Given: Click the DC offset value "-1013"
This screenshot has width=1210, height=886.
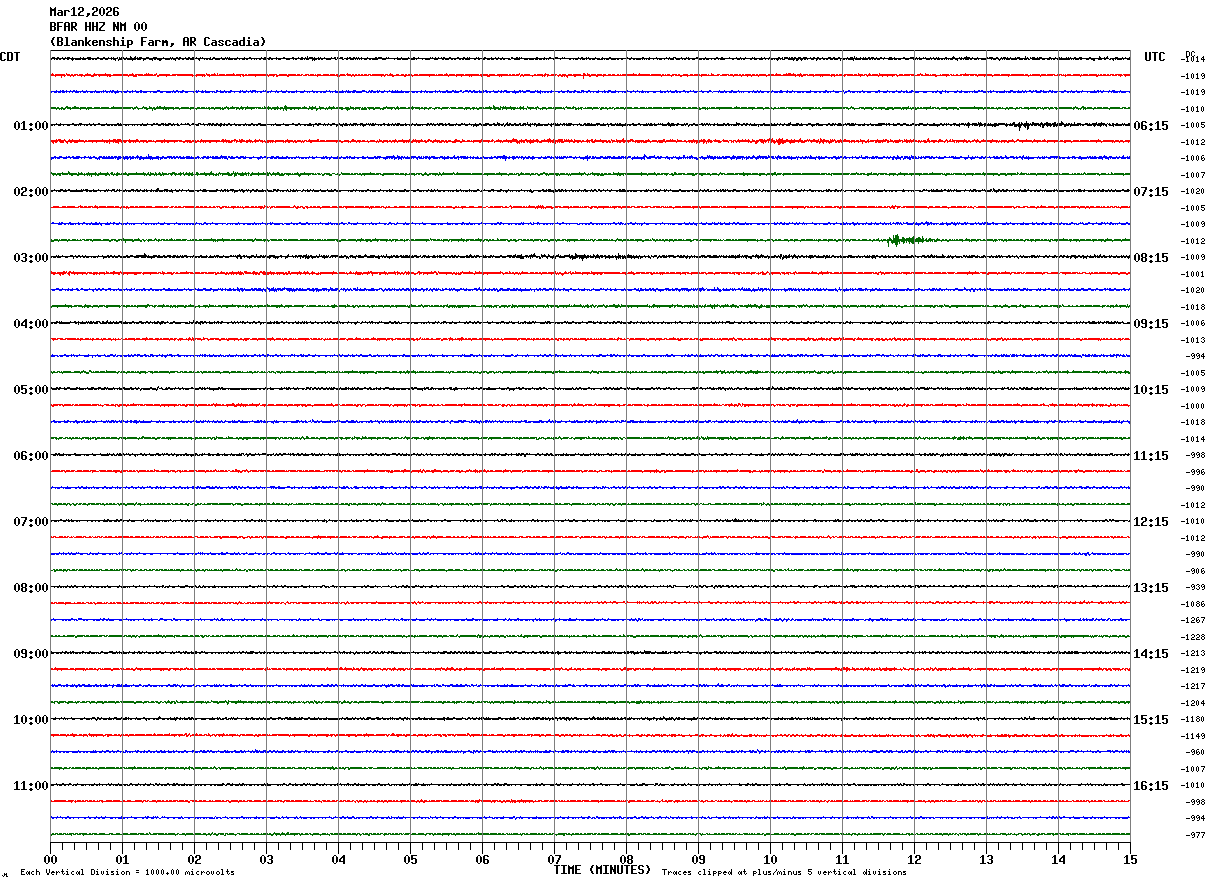Looking at the screenshot, I should [1193, 340].
